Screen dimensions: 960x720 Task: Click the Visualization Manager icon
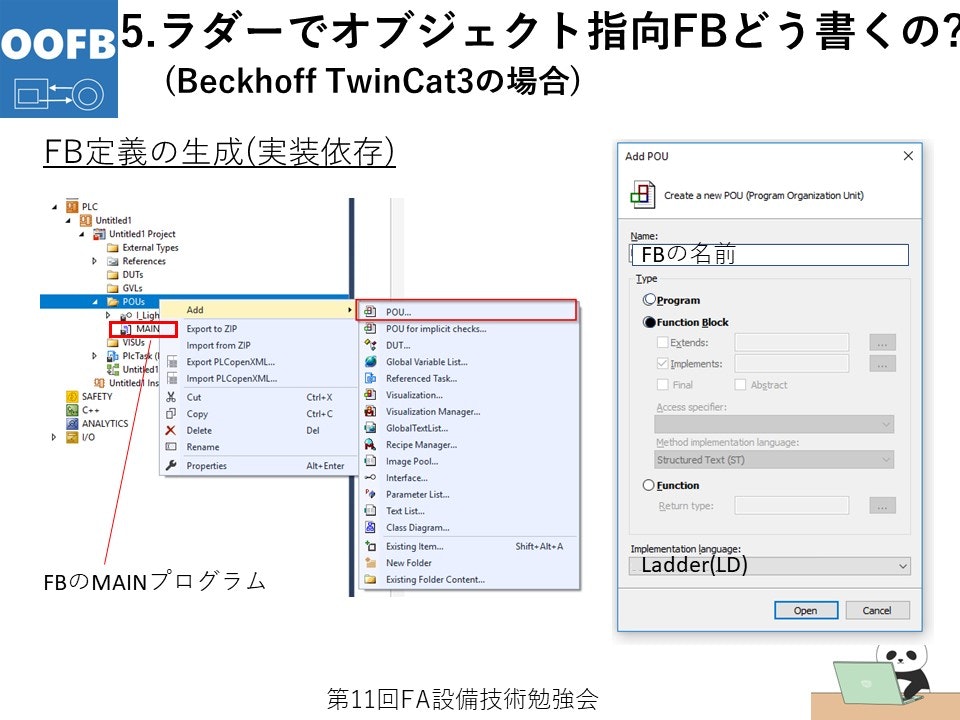tap(370, 411)
